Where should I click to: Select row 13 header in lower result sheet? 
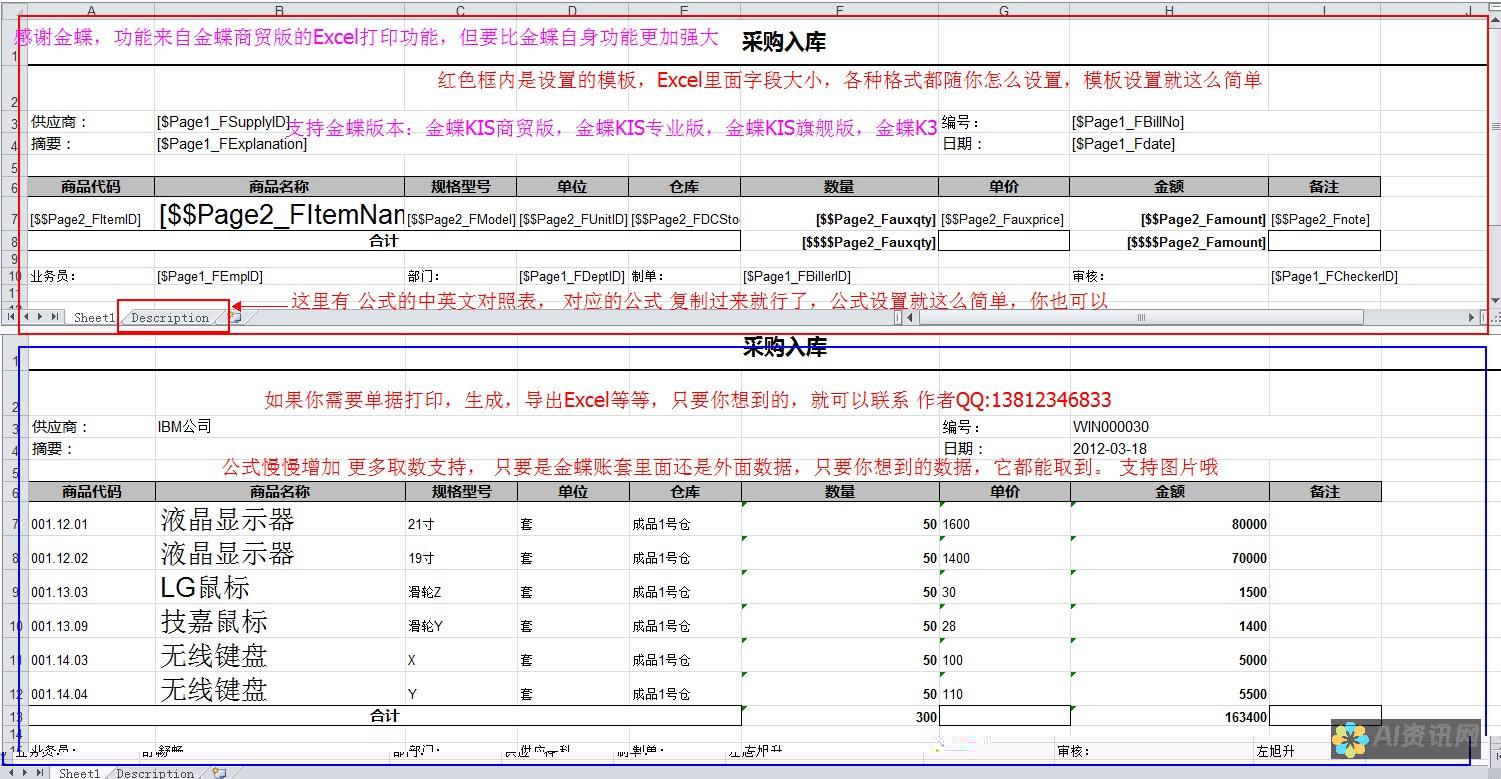[14, 717]
